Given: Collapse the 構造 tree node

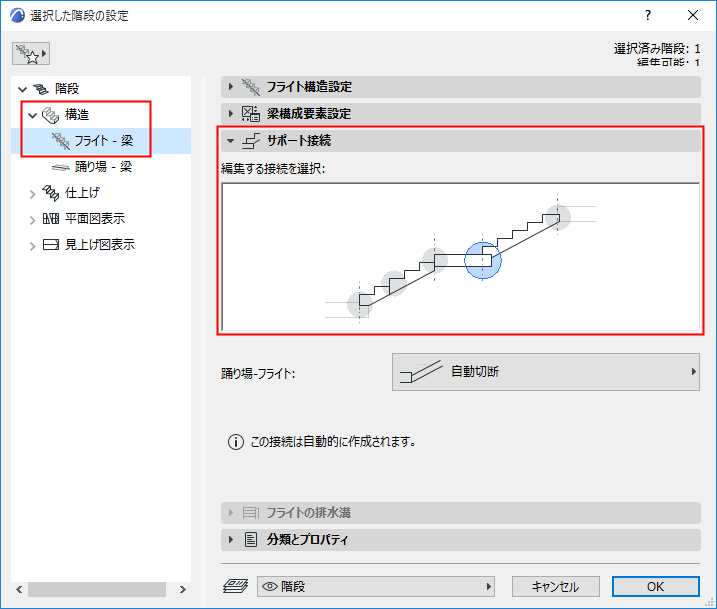Looking at the screenshot, I should click(32, 115).
